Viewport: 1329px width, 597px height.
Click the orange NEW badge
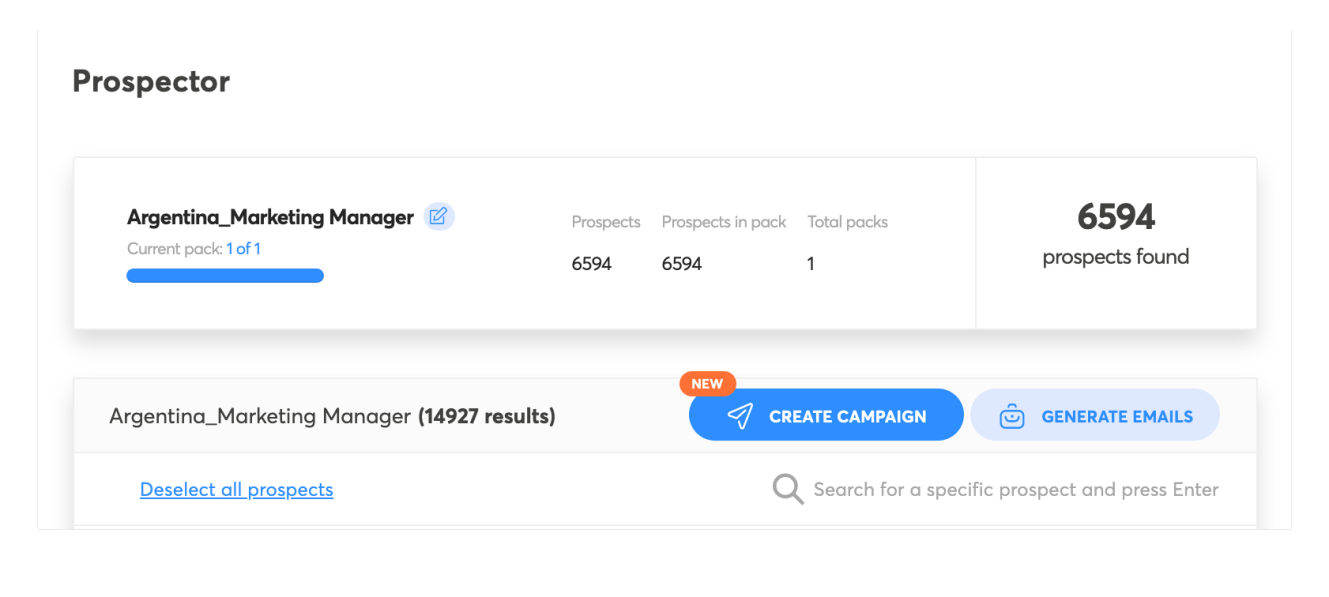(707, 384)
